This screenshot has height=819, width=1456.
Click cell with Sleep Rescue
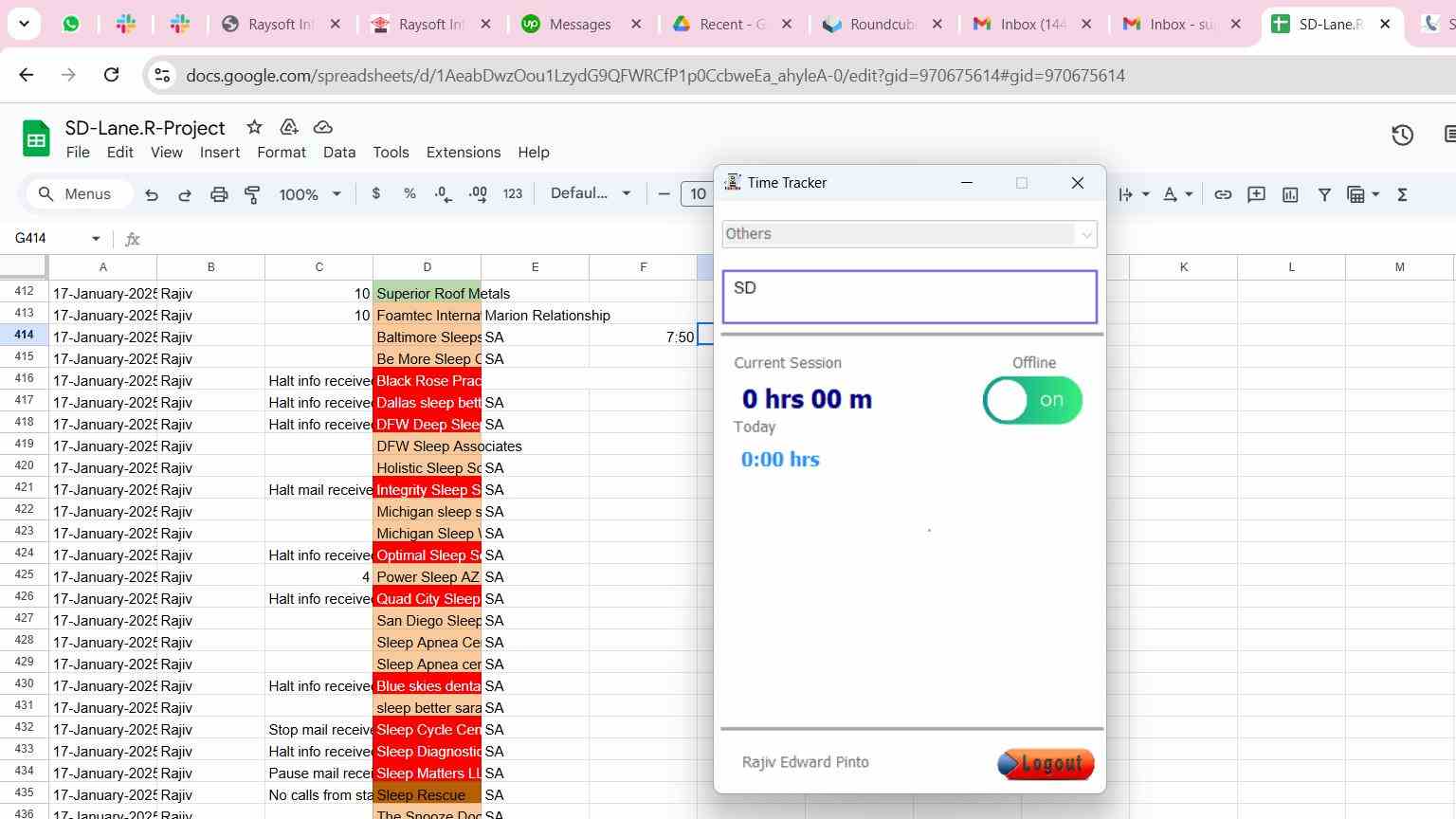click(x=427, y=794)
